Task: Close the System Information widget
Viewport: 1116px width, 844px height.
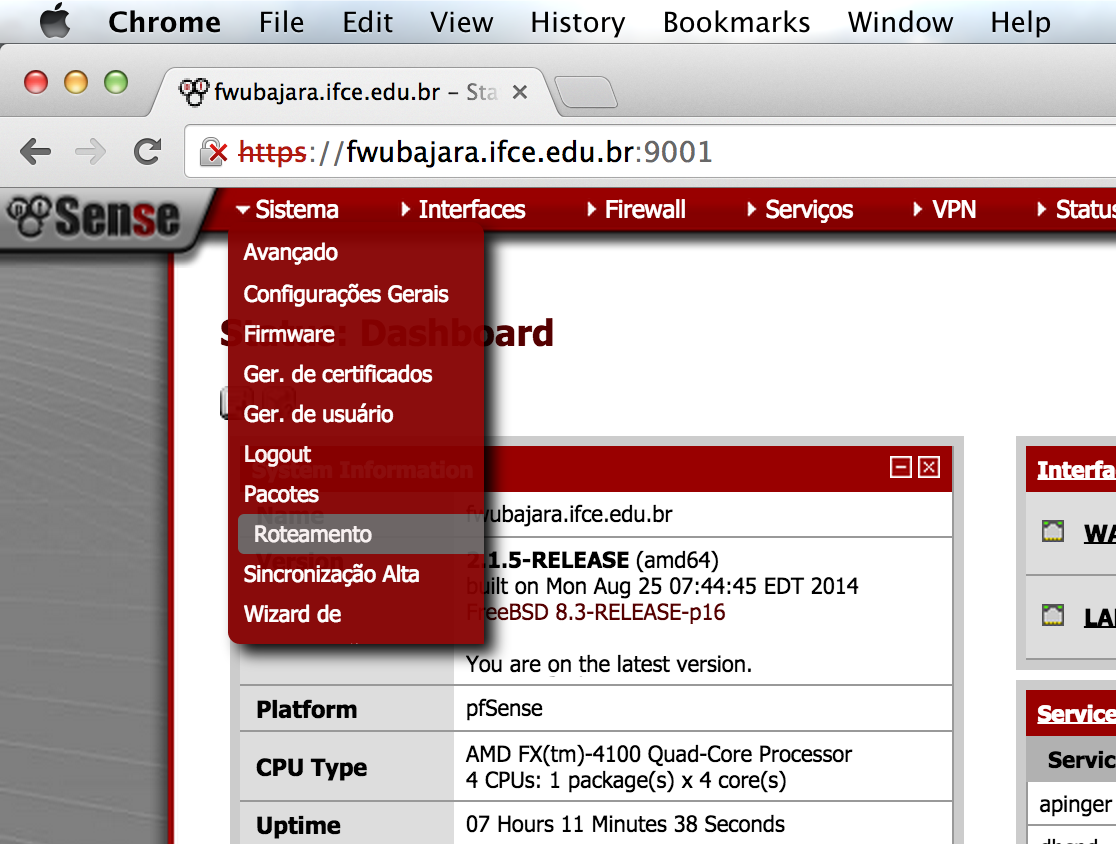Action: click(x=929, y=468)
